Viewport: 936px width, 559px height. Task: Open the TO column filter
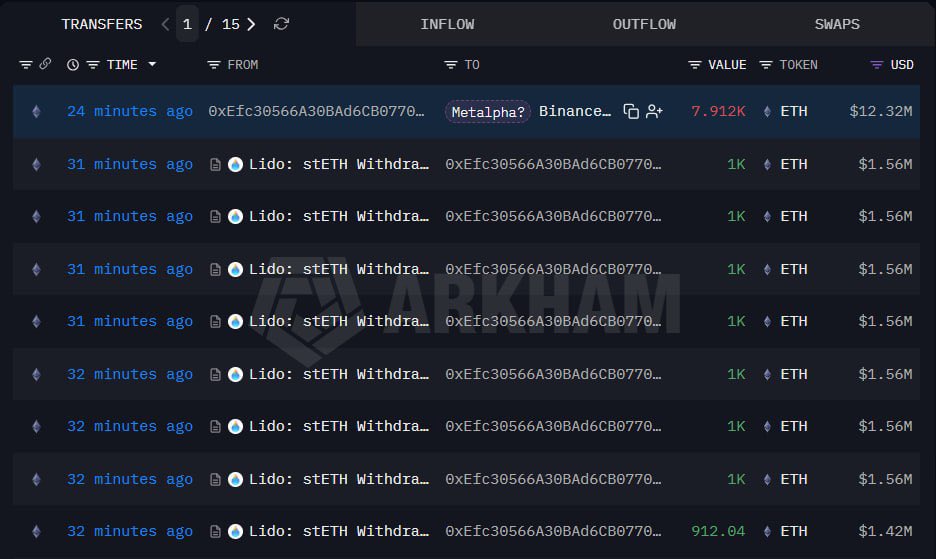[x=451, y=64]
